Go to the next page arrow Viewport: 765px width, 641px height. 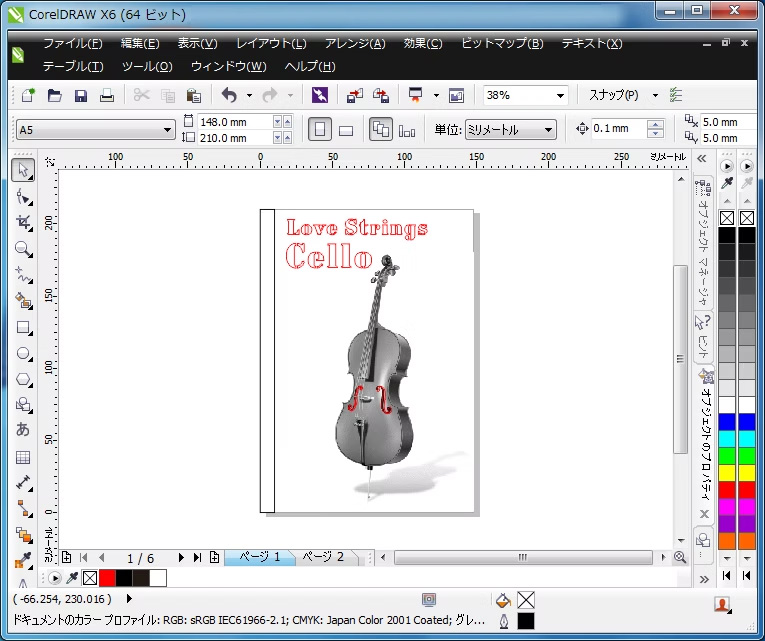(181, 558)
